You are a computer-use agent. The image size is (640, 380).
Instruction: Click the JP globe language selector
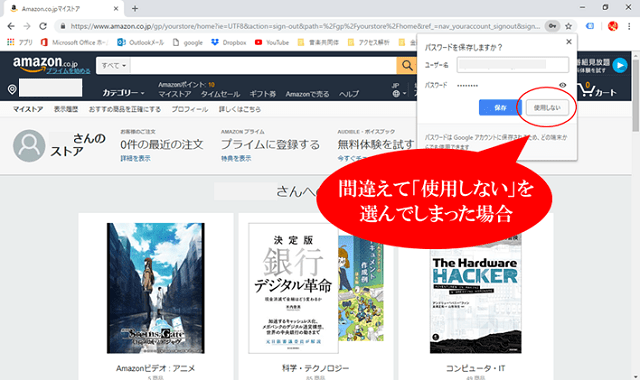click(398, 90)
